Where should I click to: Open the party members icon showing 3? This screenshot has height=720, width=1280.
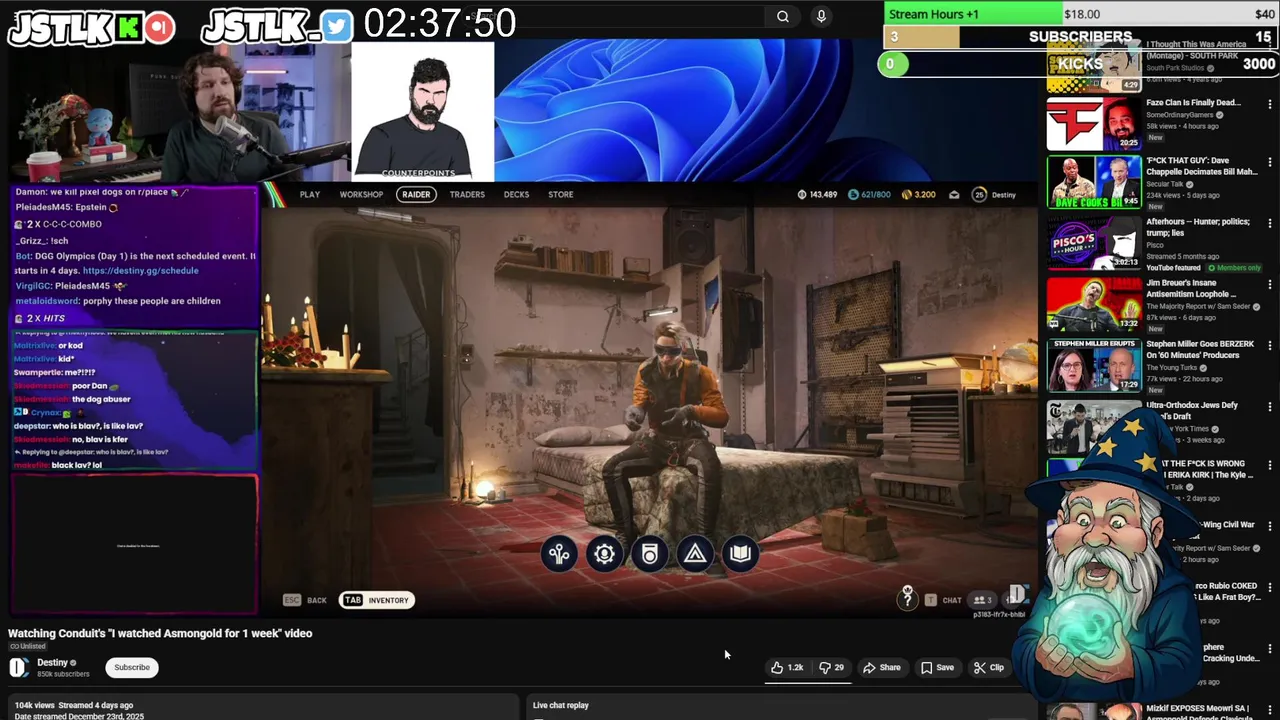pos(983,600)
